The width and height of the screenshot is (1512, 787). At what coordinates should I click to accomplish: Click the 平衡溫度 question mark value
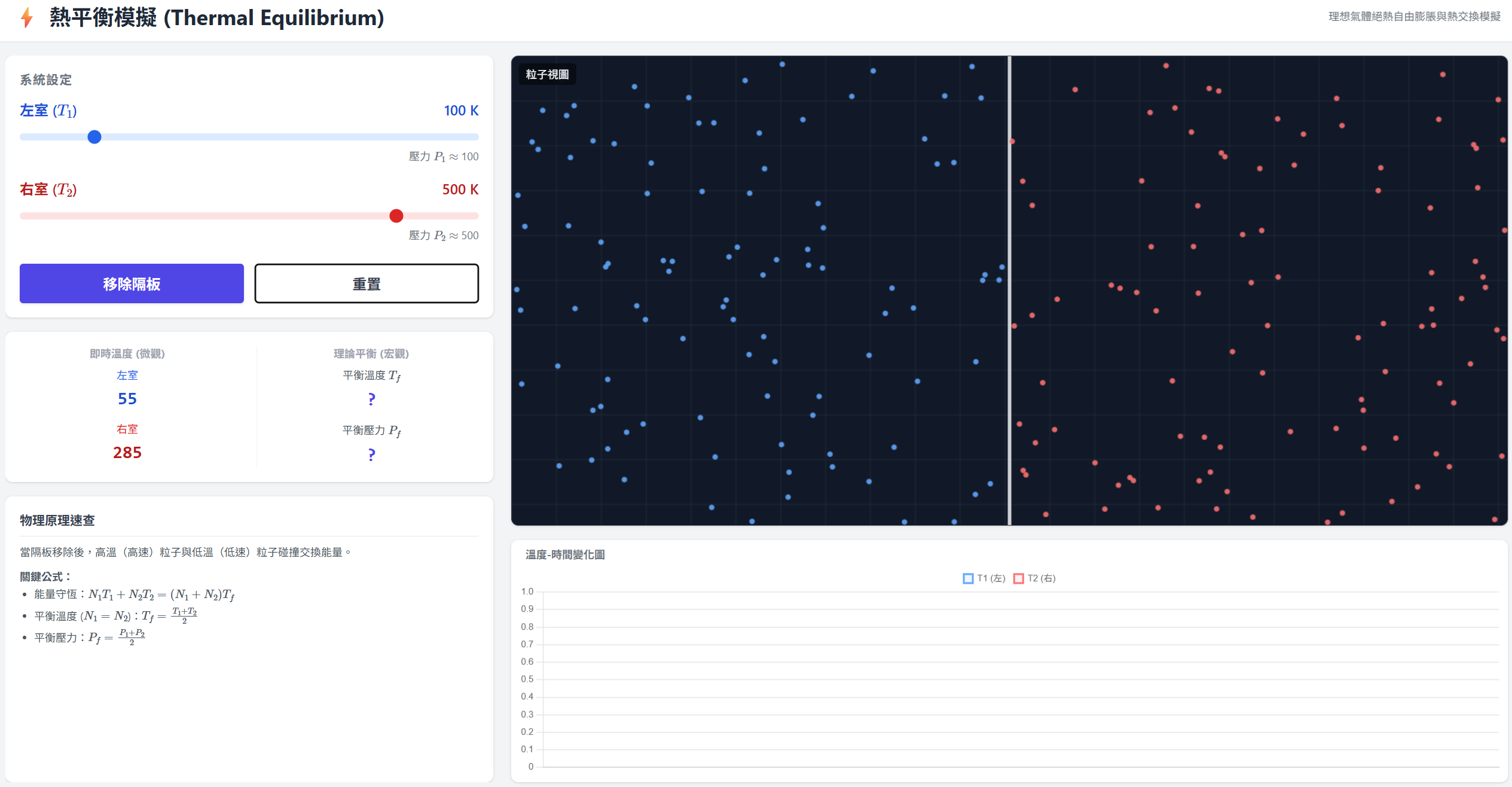tap(371, 399)
